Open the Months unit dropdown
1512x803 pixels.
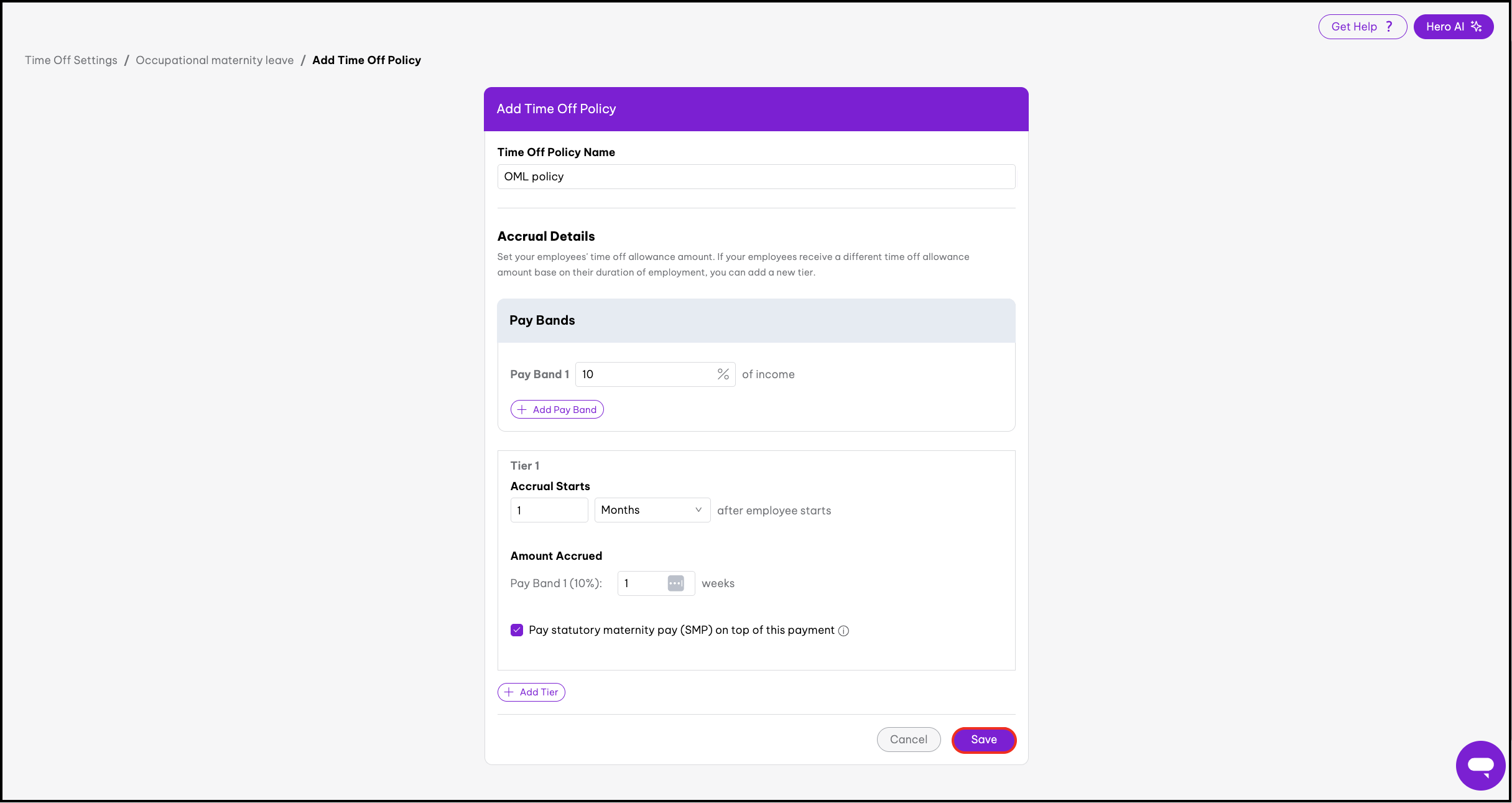(652, 510)
